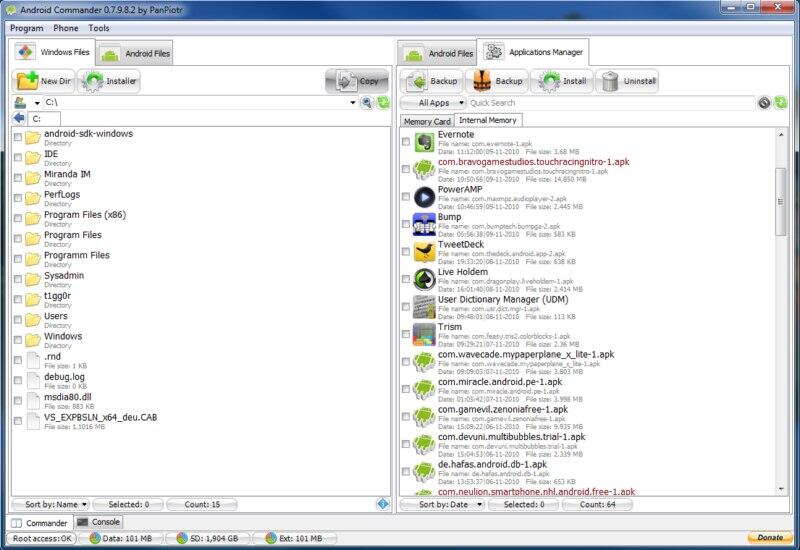
Task: Open the All Apps filter dropdown
Action: (x=434, y=103)
